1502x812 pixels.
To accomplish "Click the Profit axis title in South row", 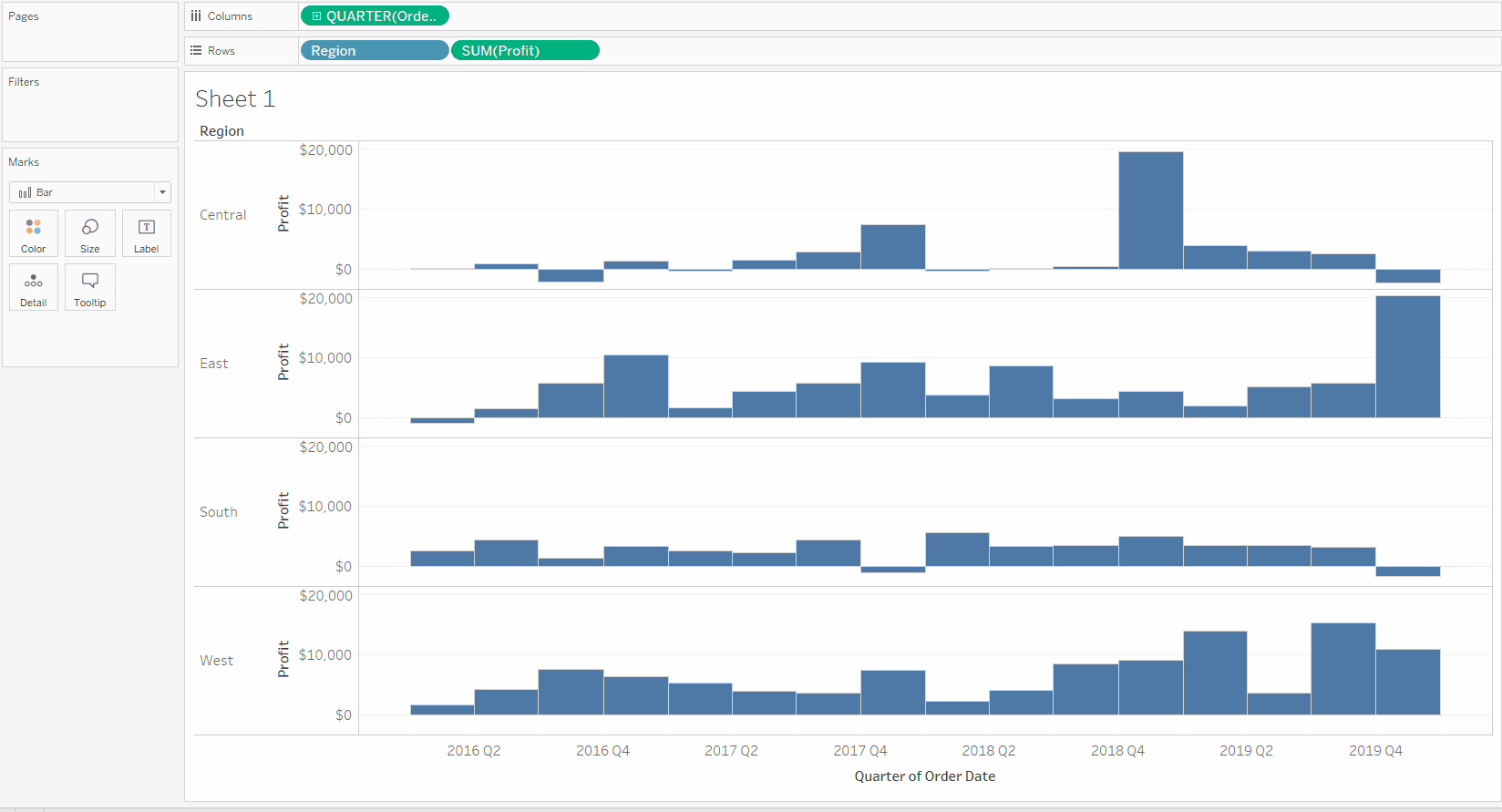I will [x=283, y=510].
